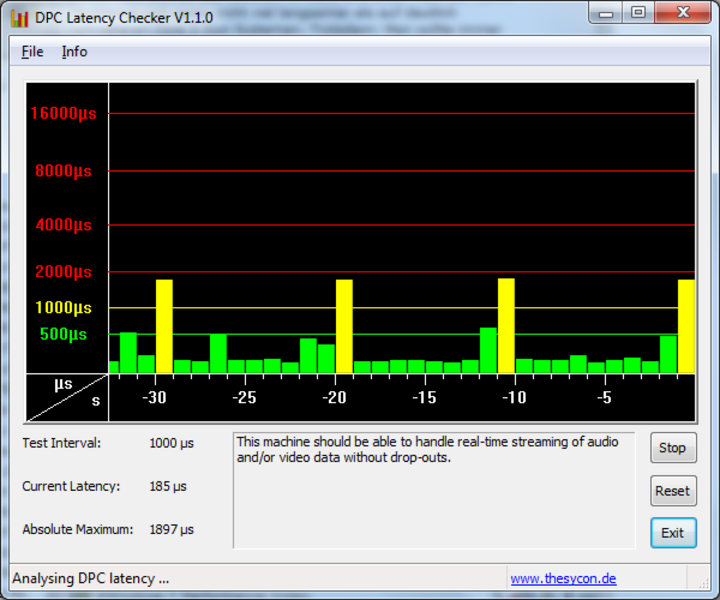The image size is (720, 600).
Task: Click the Absolute Maximum value 1897 µs
Action: pyautogui.click(x=172, y=529)
